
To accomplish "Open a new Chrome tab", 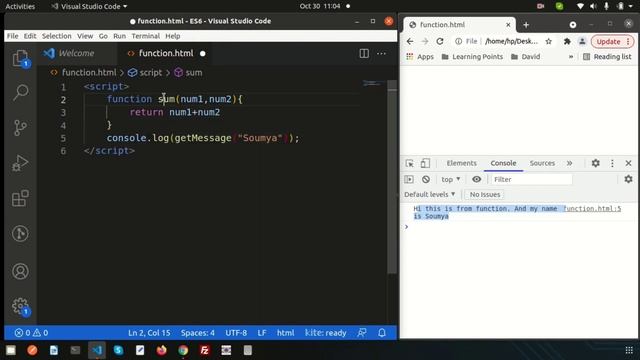I will point(526,25).
